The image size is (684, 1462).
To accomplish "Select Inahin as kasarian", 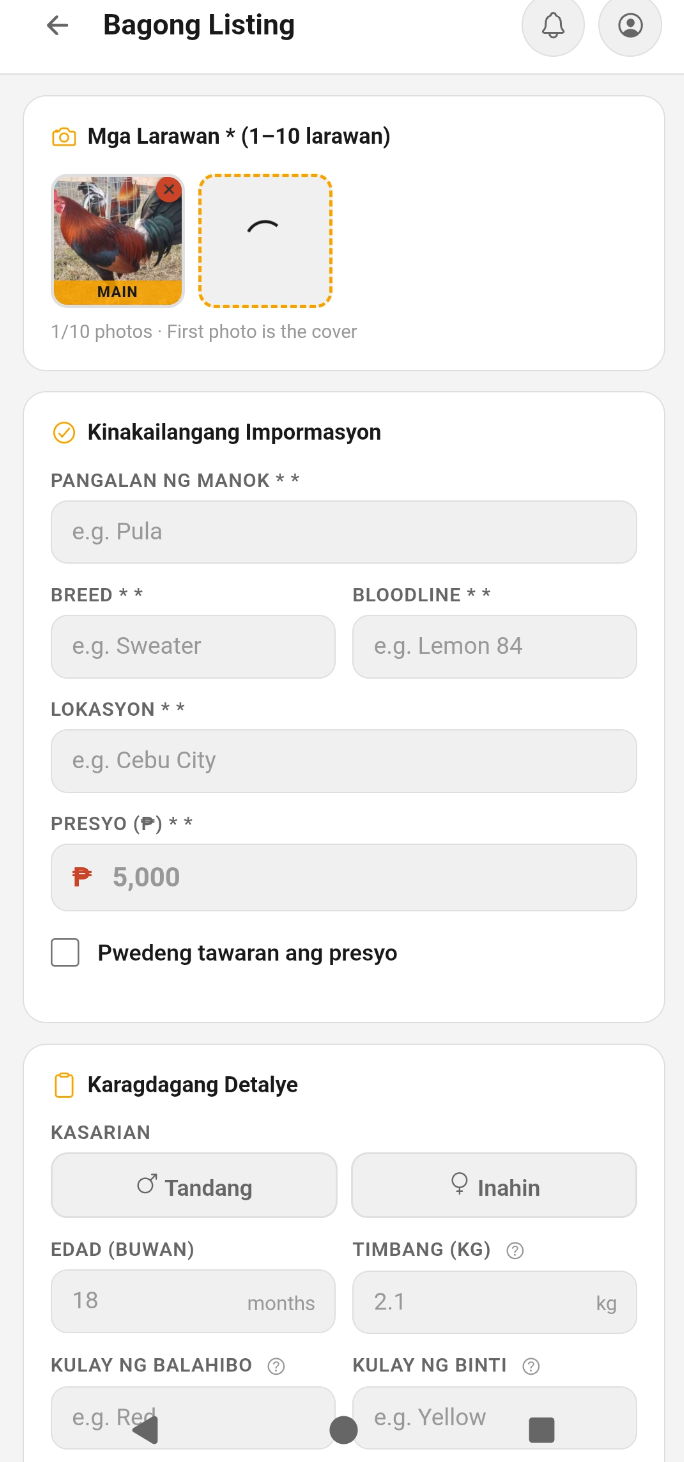I will 494,1185.
